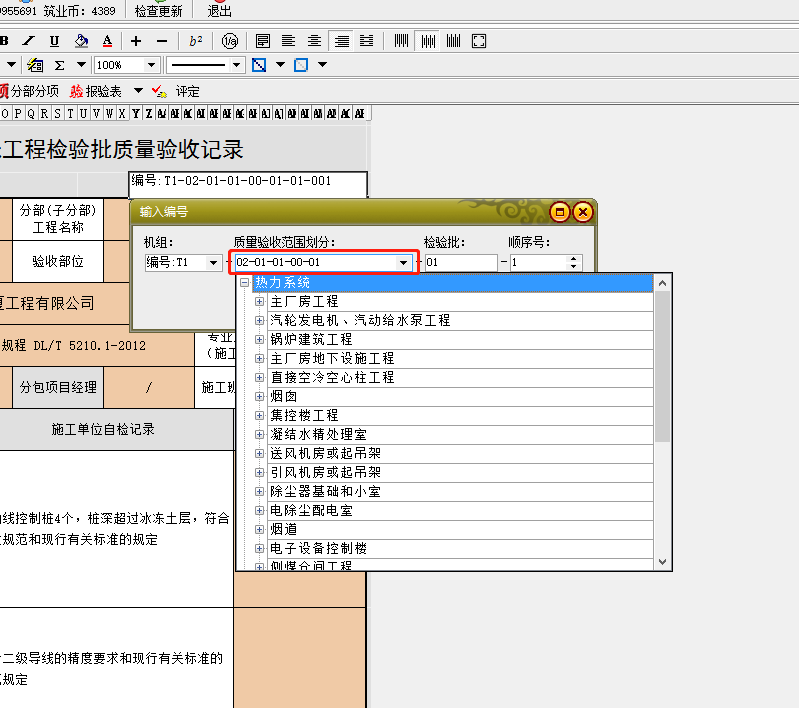Click the plus increase icon
799x708 pixels.
tap(136, 41)
